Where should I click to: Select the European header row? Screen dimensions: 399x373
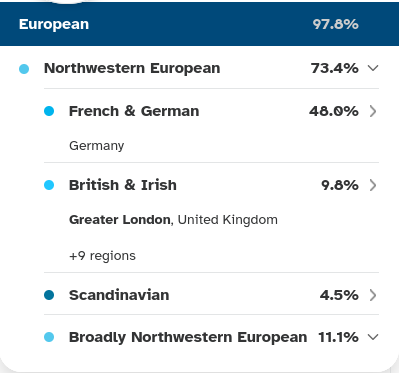[x=199, y=24]
